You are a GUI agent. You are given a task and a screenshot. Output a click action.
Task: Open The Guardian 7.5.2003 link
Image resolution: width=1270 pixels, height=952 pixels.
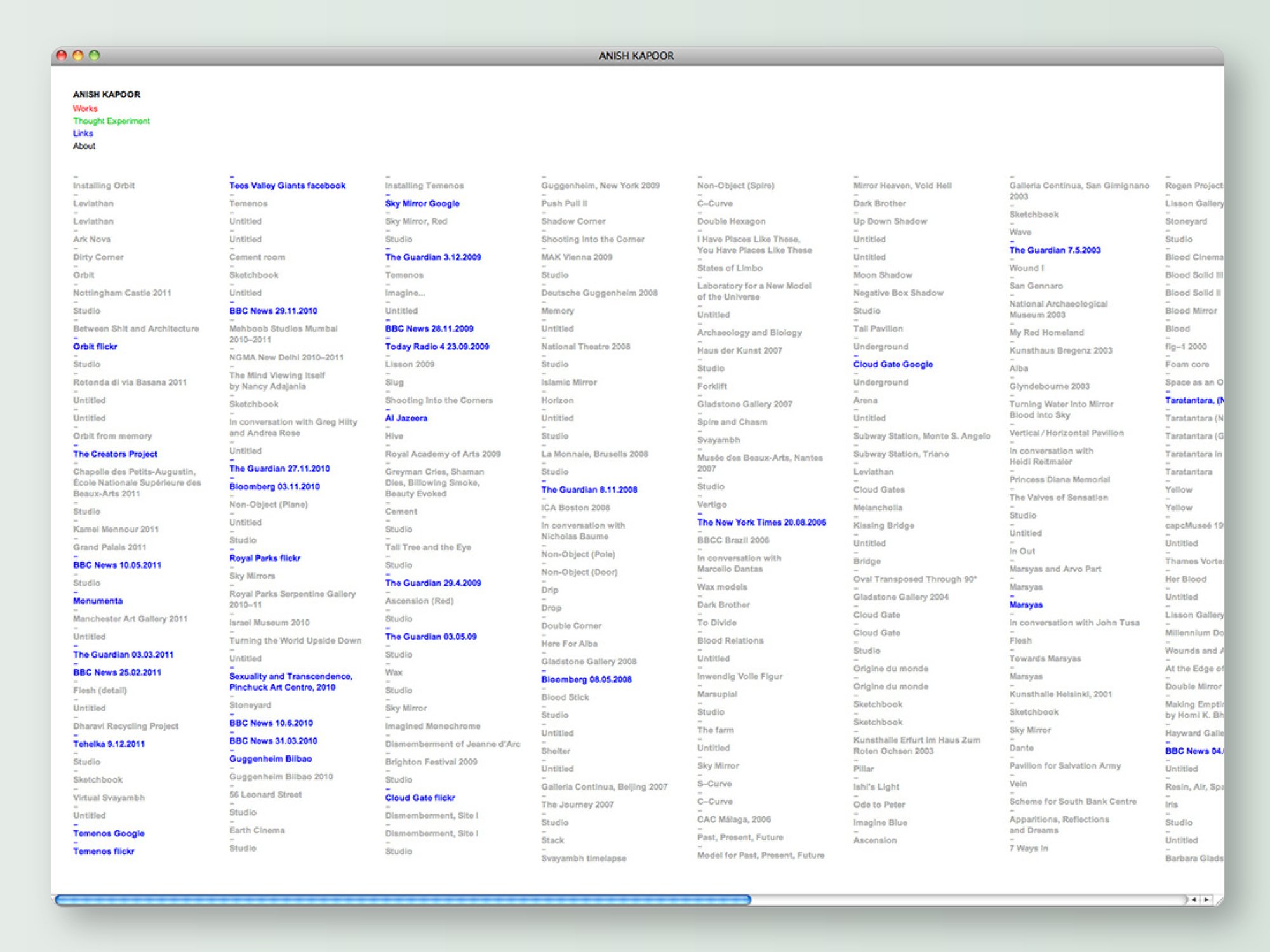click(1055, 250)
